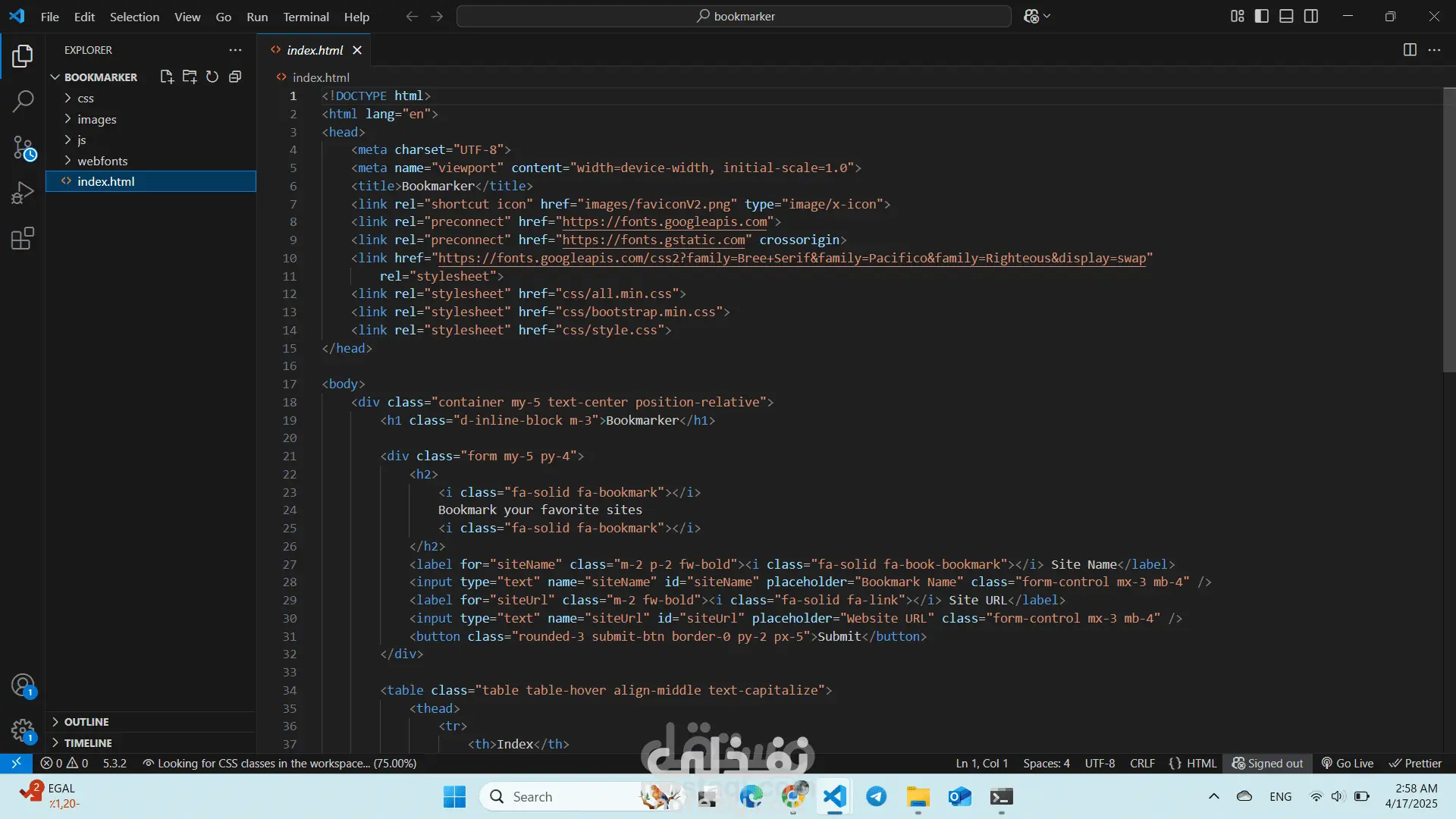Toggle the secondary side bar visibility

coord(1311,16)
